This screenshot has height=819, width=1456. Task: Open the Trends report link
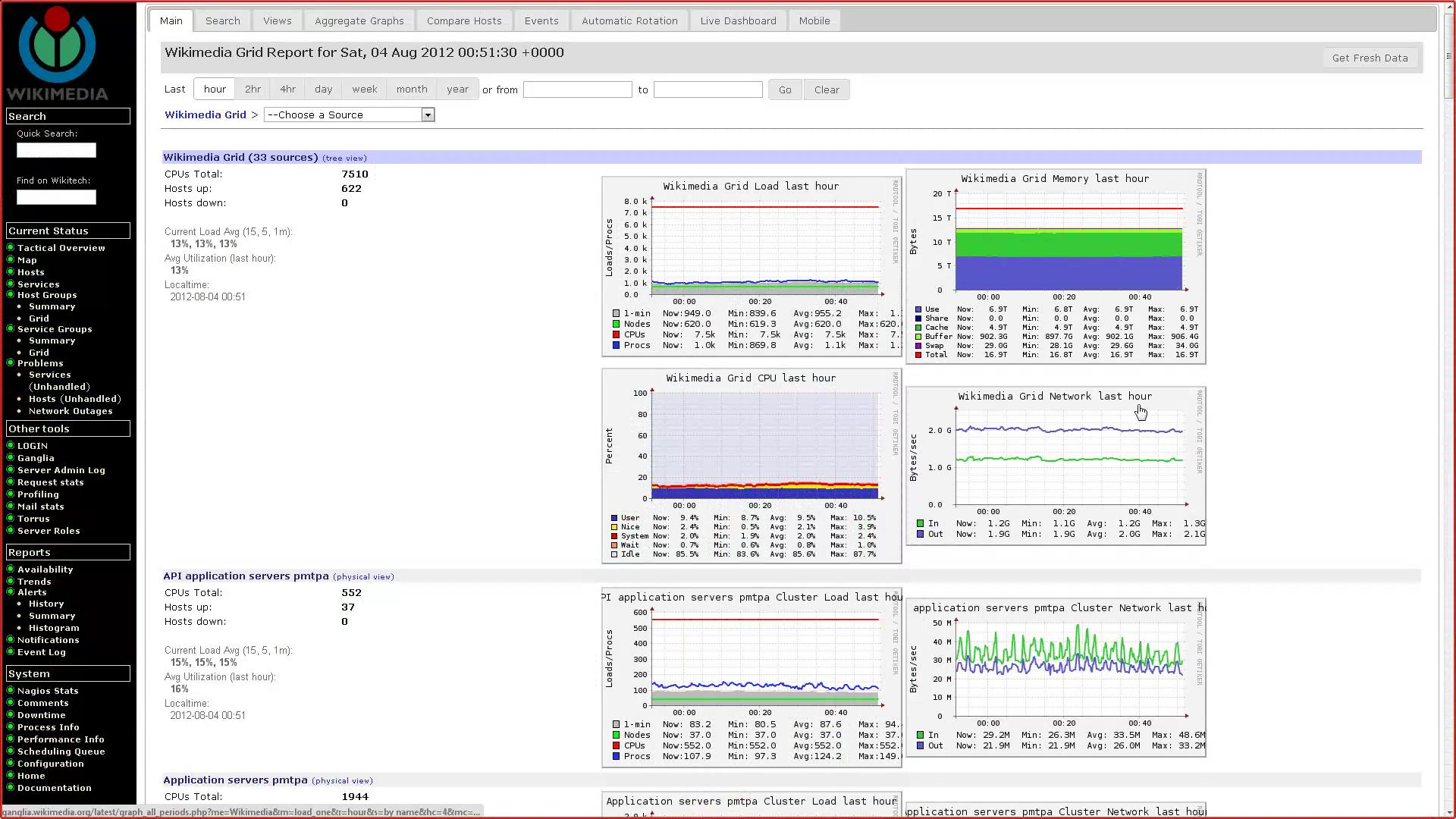tap(34, 582)
